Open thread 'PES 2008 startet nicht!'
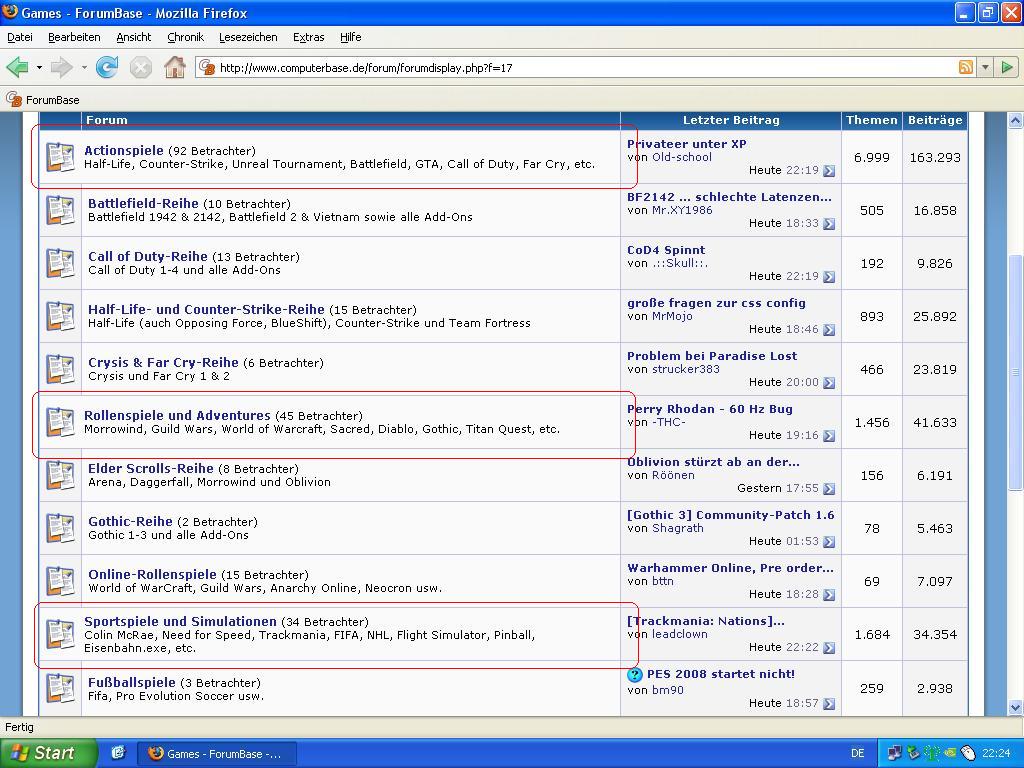This screenshot has width=1024, height=768. tap(720, 674)
